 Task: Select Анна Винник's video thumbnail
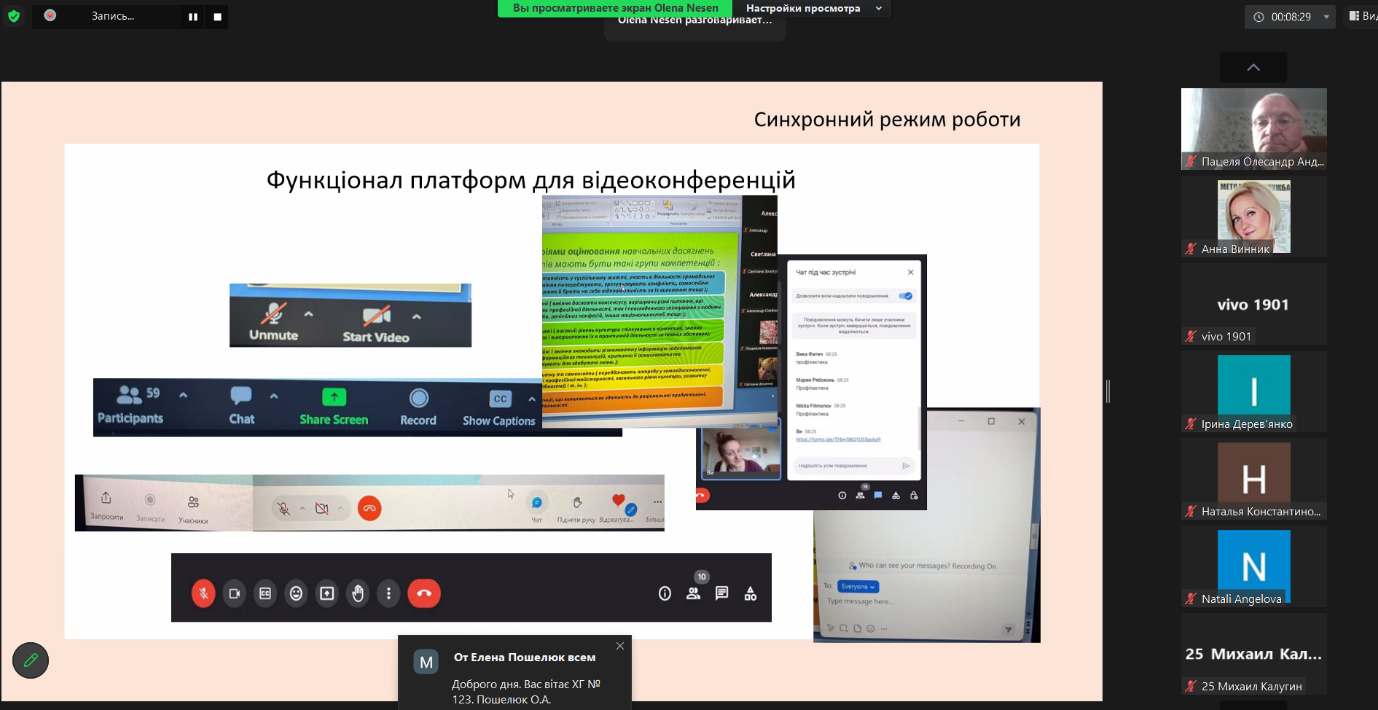[x=1253, y=217]
